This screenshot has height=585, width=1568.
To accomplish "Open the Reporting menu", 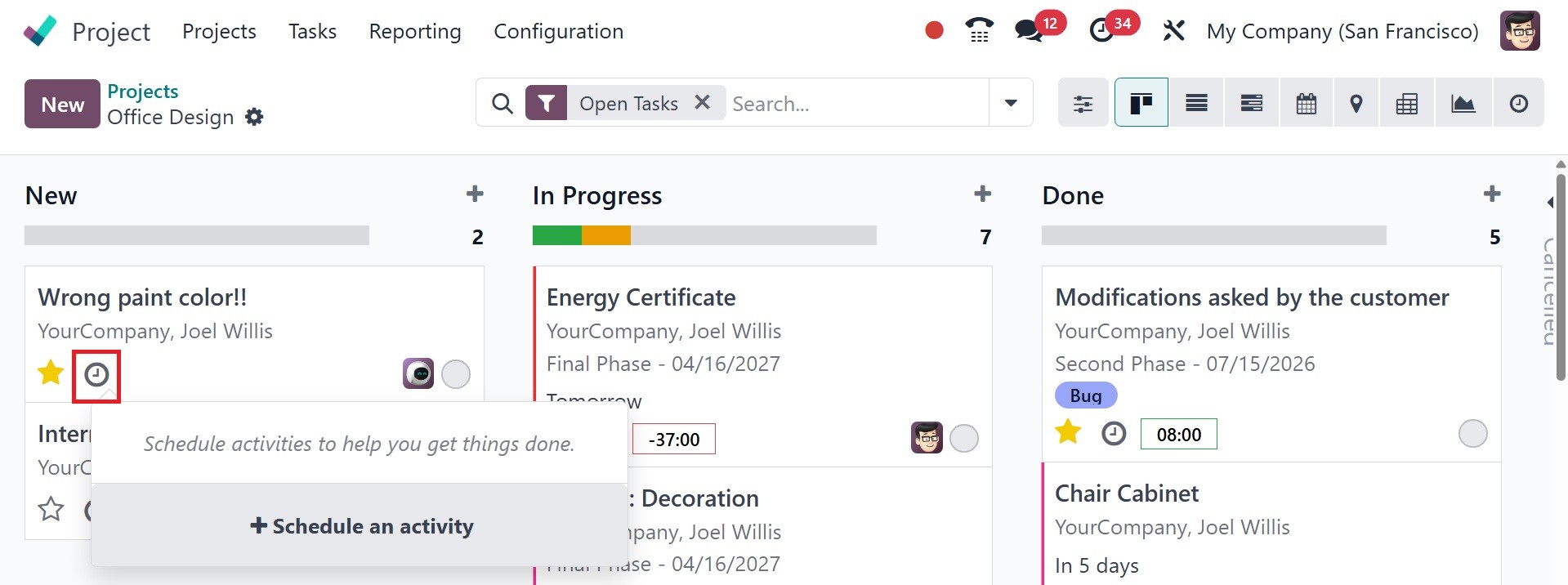I will 415,31.
